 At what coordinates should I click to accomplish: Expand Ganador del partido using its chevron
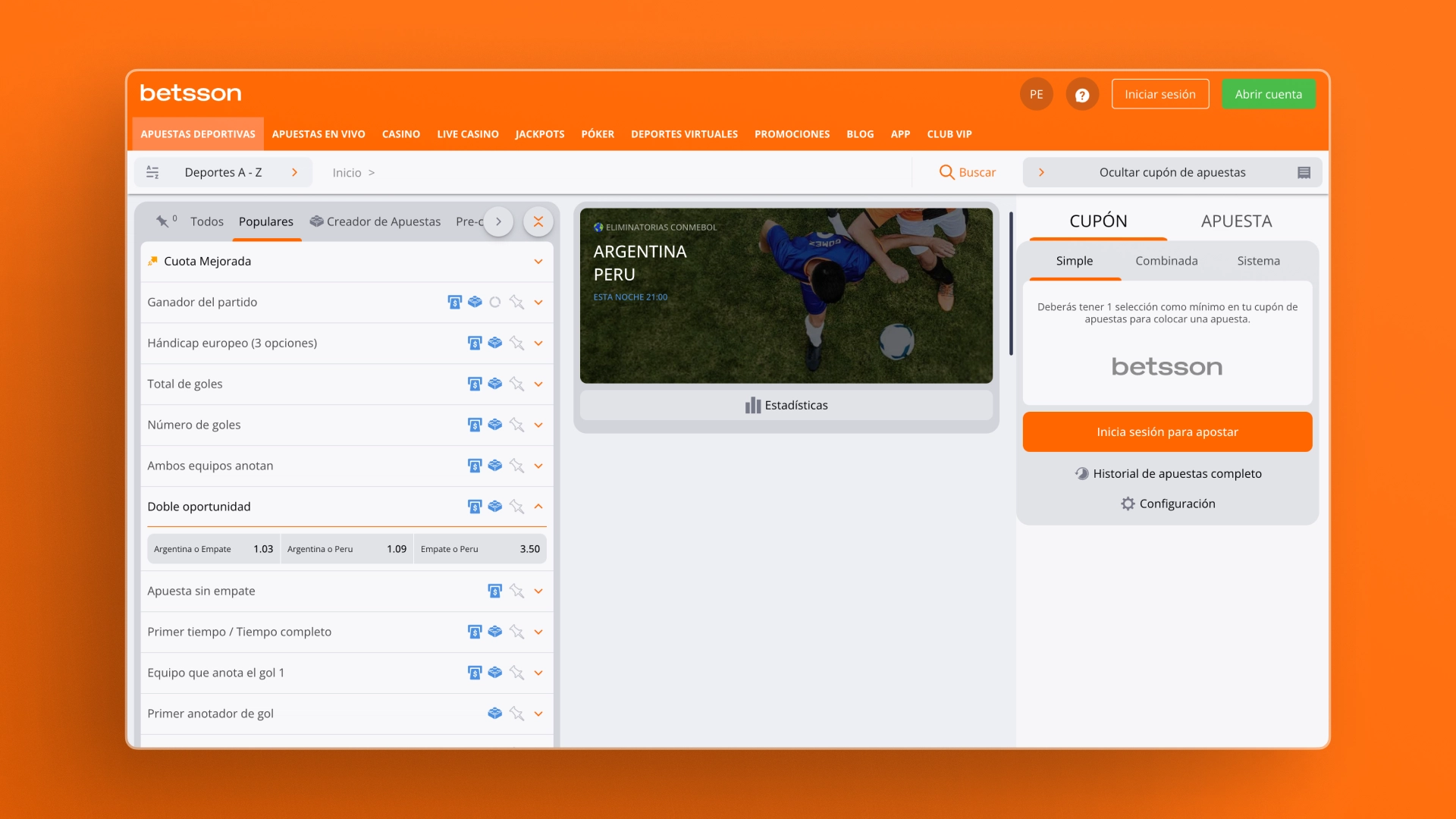click(x=538, y=303)
